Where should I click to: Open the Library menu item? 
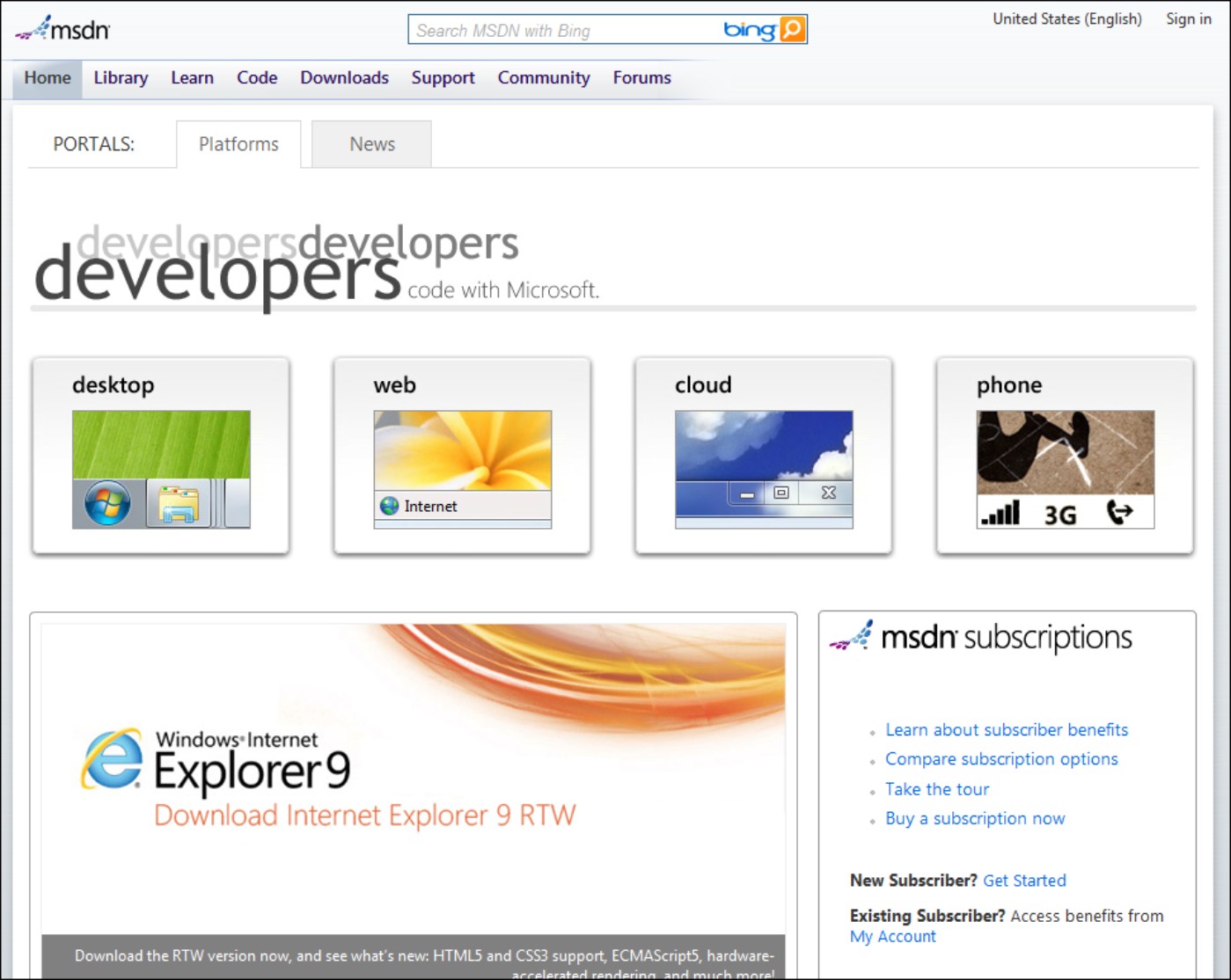click(x=121, y=77)
